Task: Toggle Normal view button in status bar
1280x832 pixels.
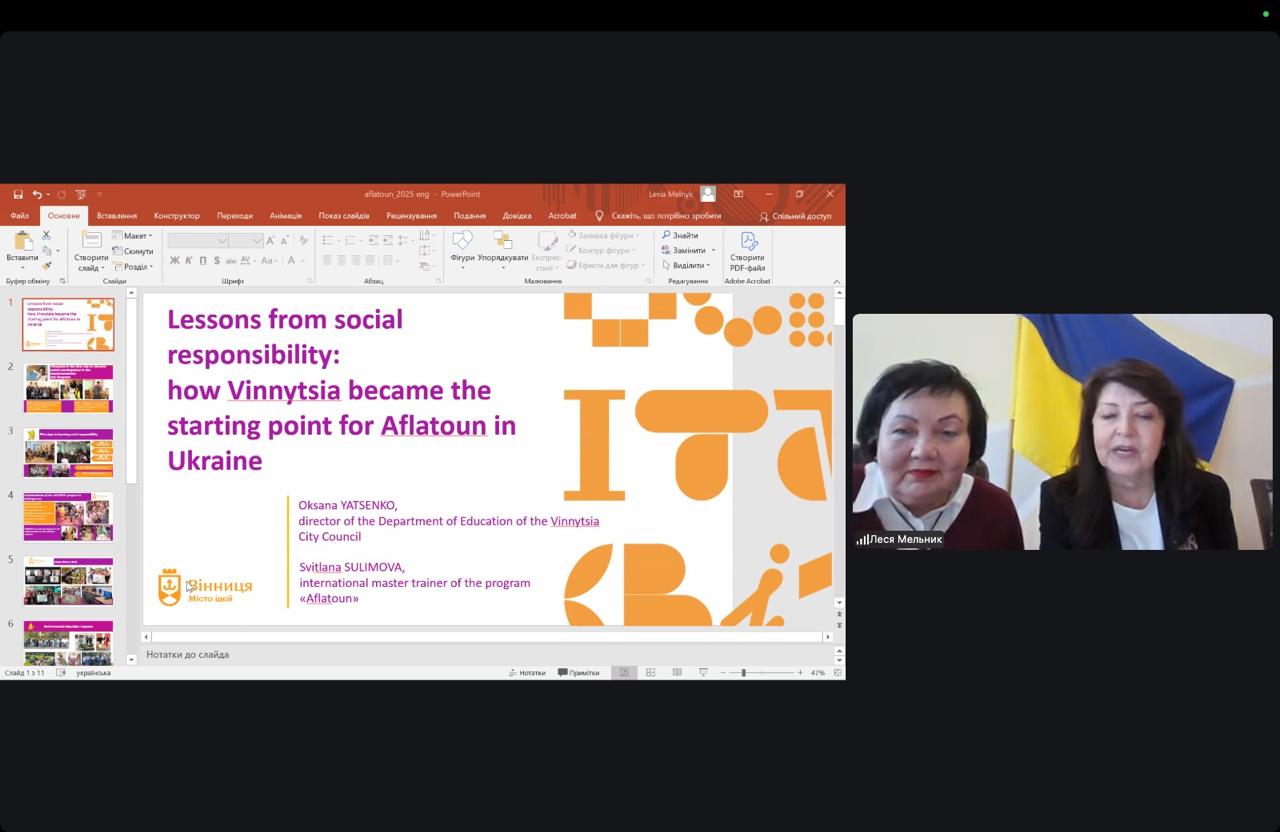Action: tap(624, 673)
